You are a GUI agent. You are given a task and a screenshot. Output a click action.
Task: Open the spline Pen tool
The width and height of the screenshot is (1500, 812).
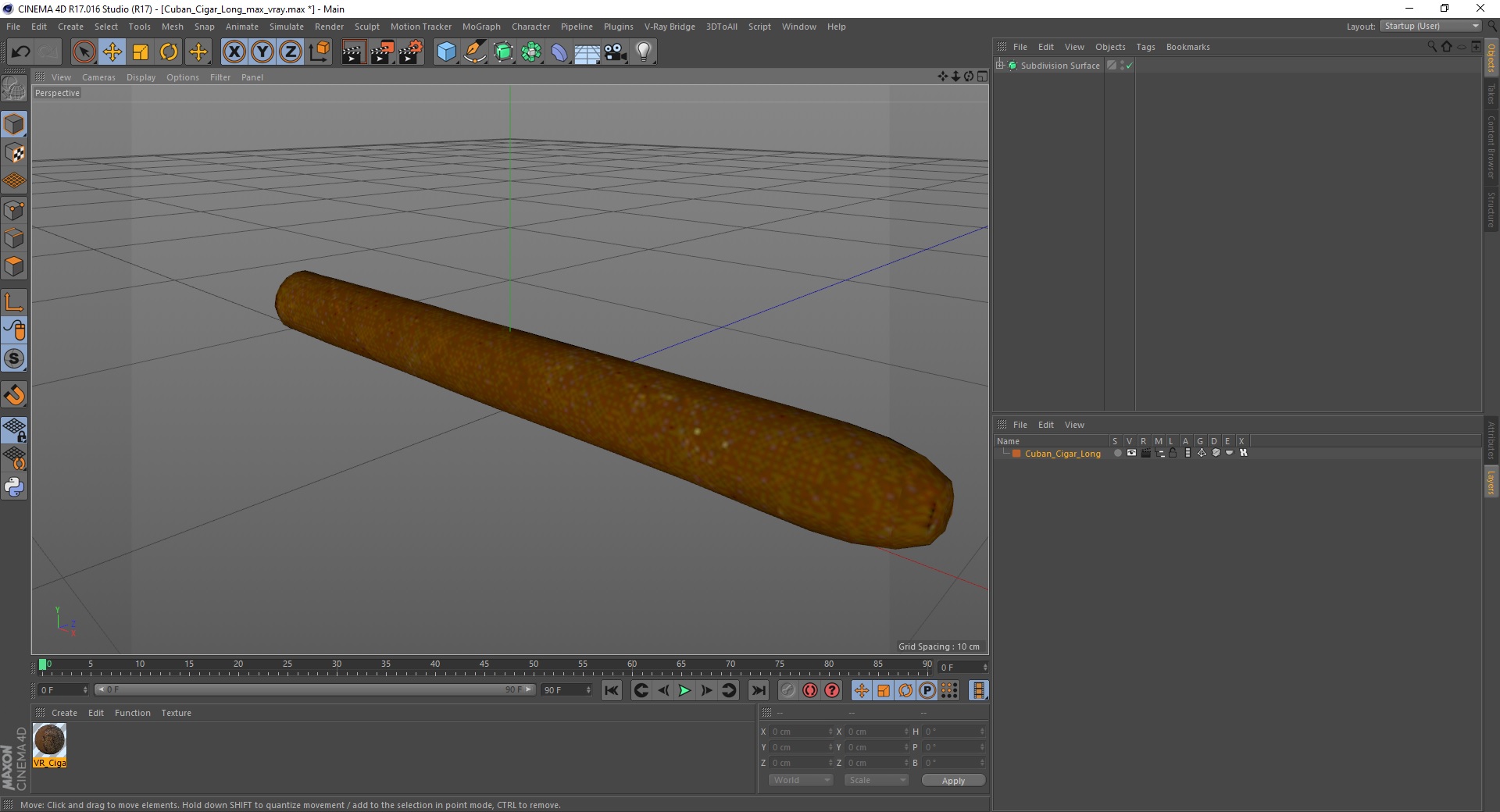pos(474,52)
